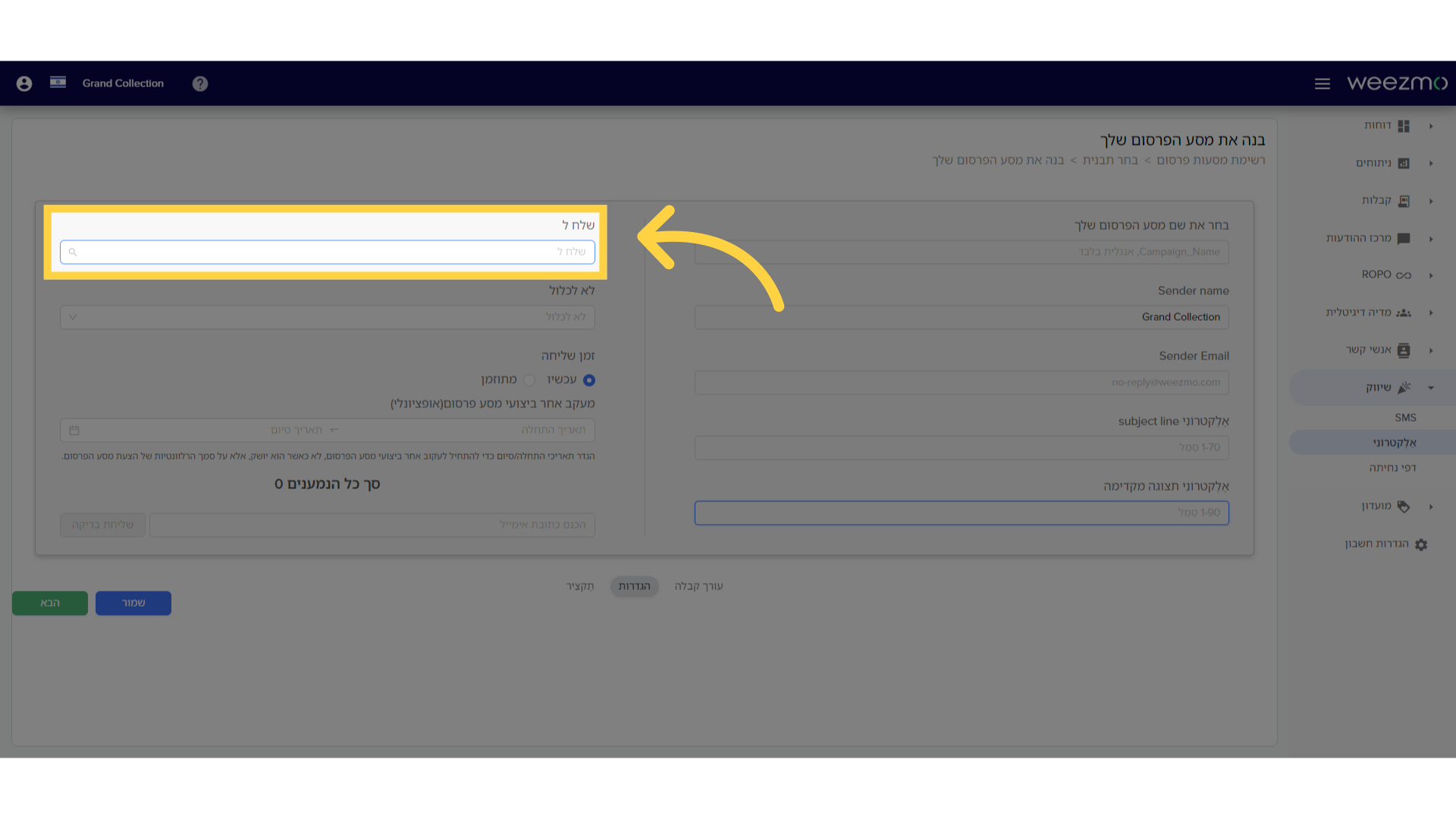Expand the מועדון sidebar arrow

tap(1431, 507)
